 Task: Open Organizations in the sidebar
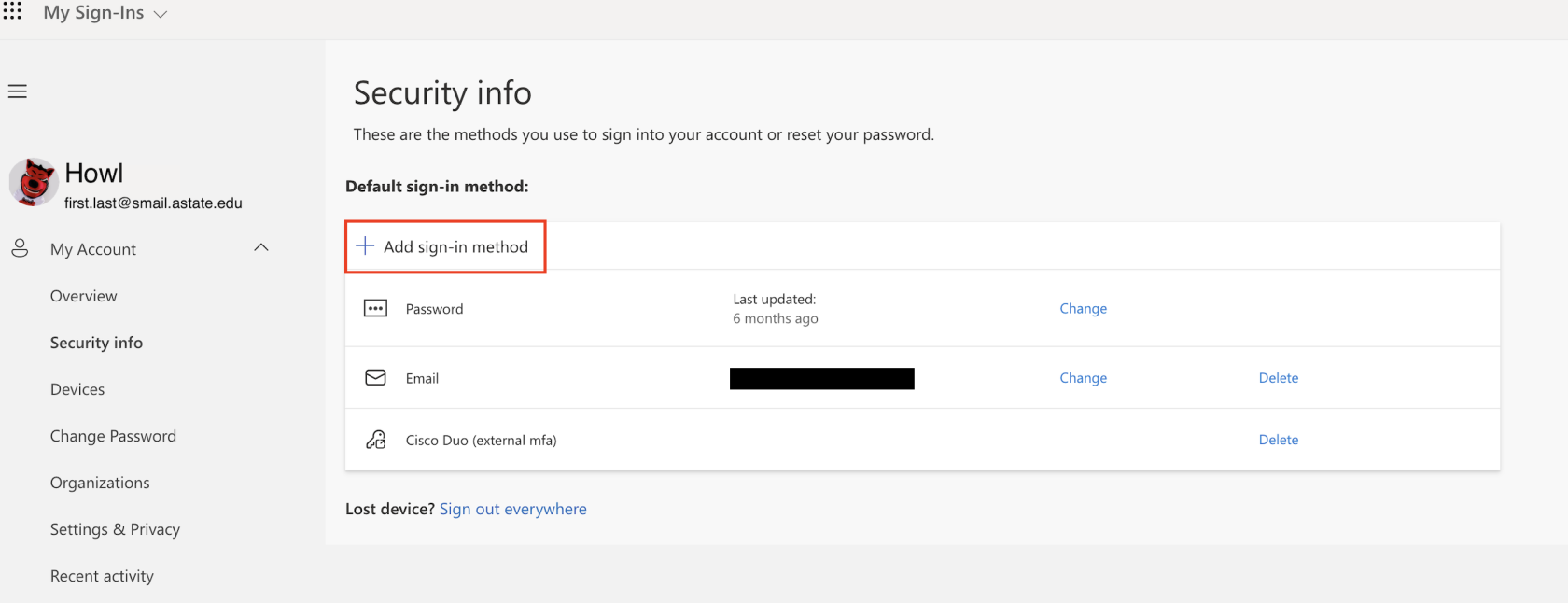[100, 483]
